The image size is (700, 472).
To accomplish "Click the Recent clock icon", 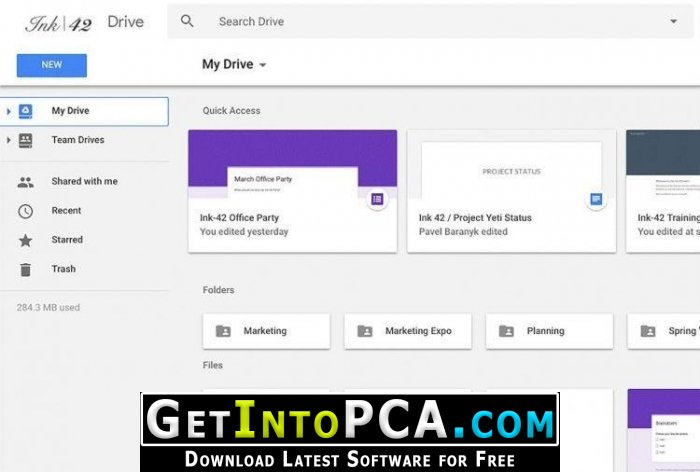I will point(25,211).
